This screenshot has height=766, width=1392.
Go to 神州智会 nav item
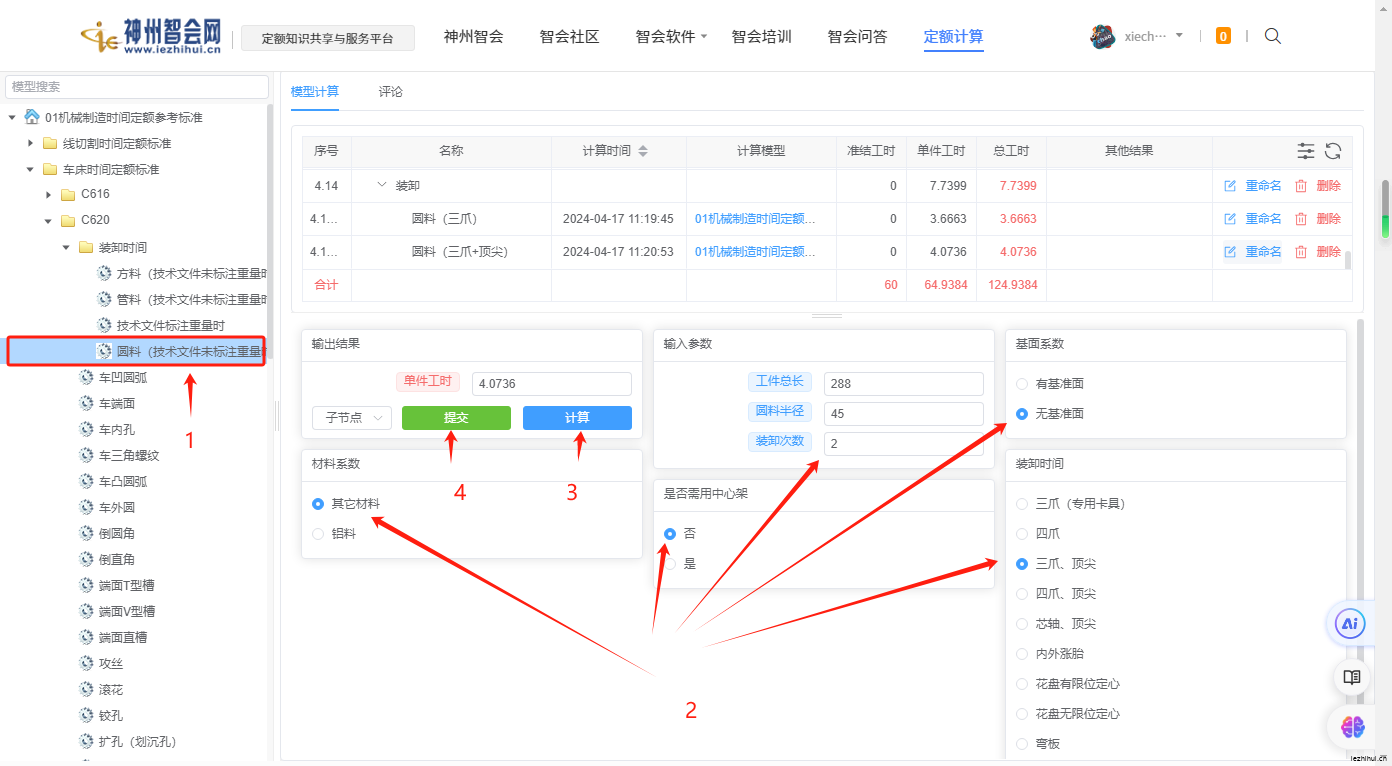(474, 37)
